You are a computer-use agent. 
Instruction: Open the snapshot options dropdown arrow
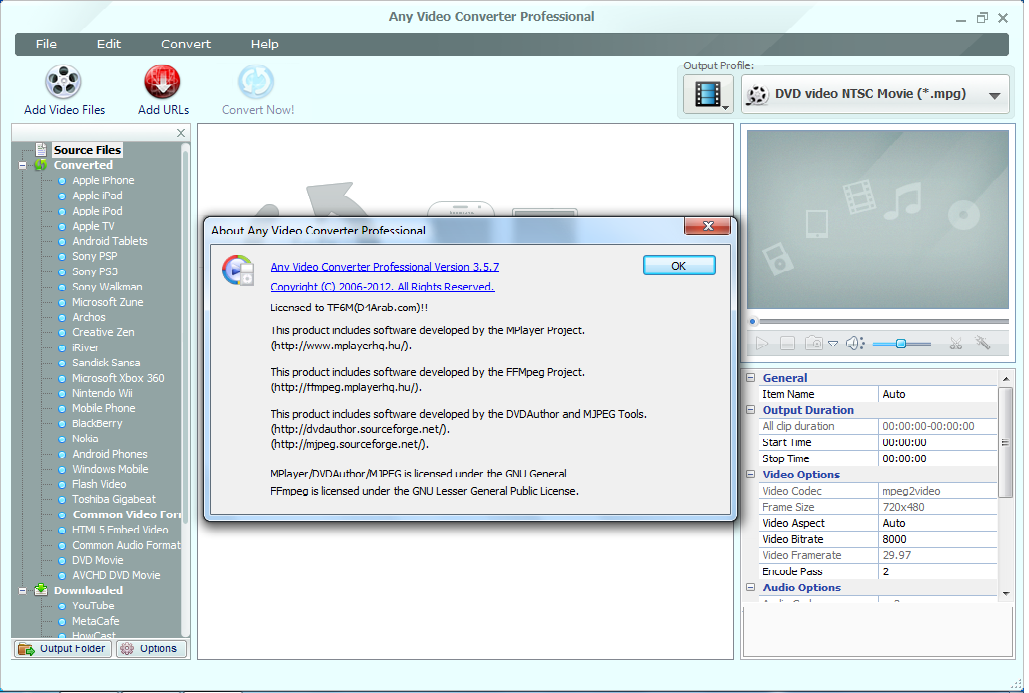click(x=833, y=343)
